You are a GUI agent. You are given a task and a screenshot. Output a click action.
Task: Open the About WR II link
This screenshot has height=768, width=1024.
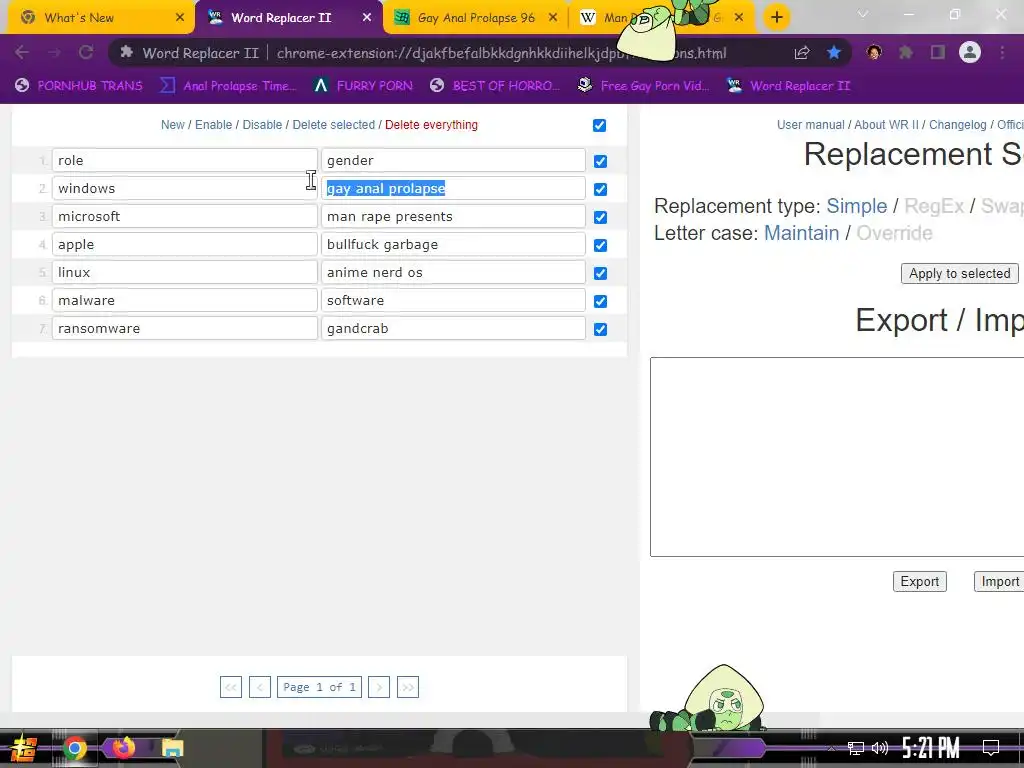(886, 125)
